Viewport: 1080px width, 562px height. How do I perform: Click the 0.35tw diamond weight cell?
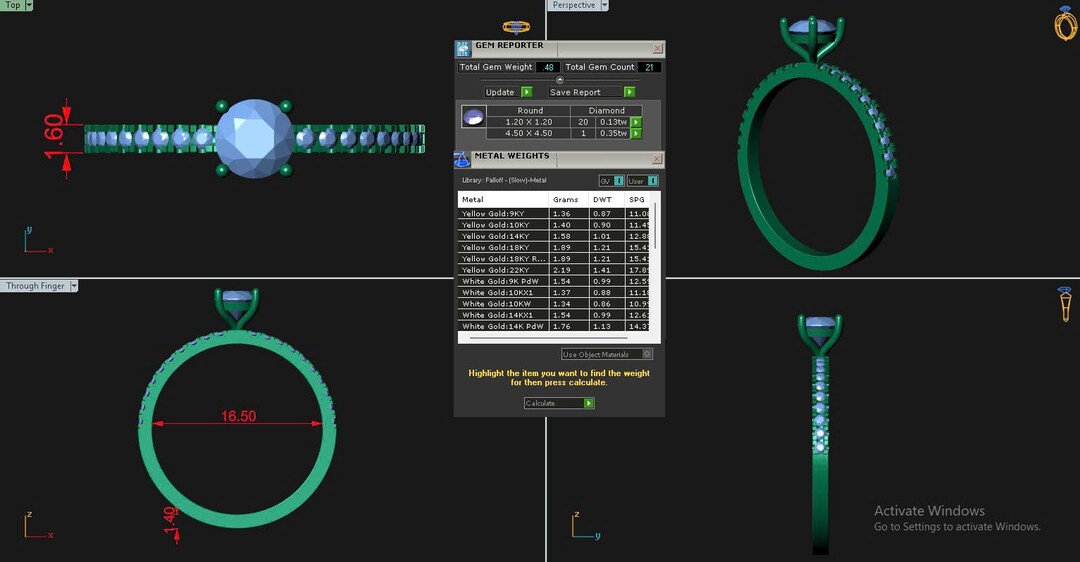click(x=613, y=134)
